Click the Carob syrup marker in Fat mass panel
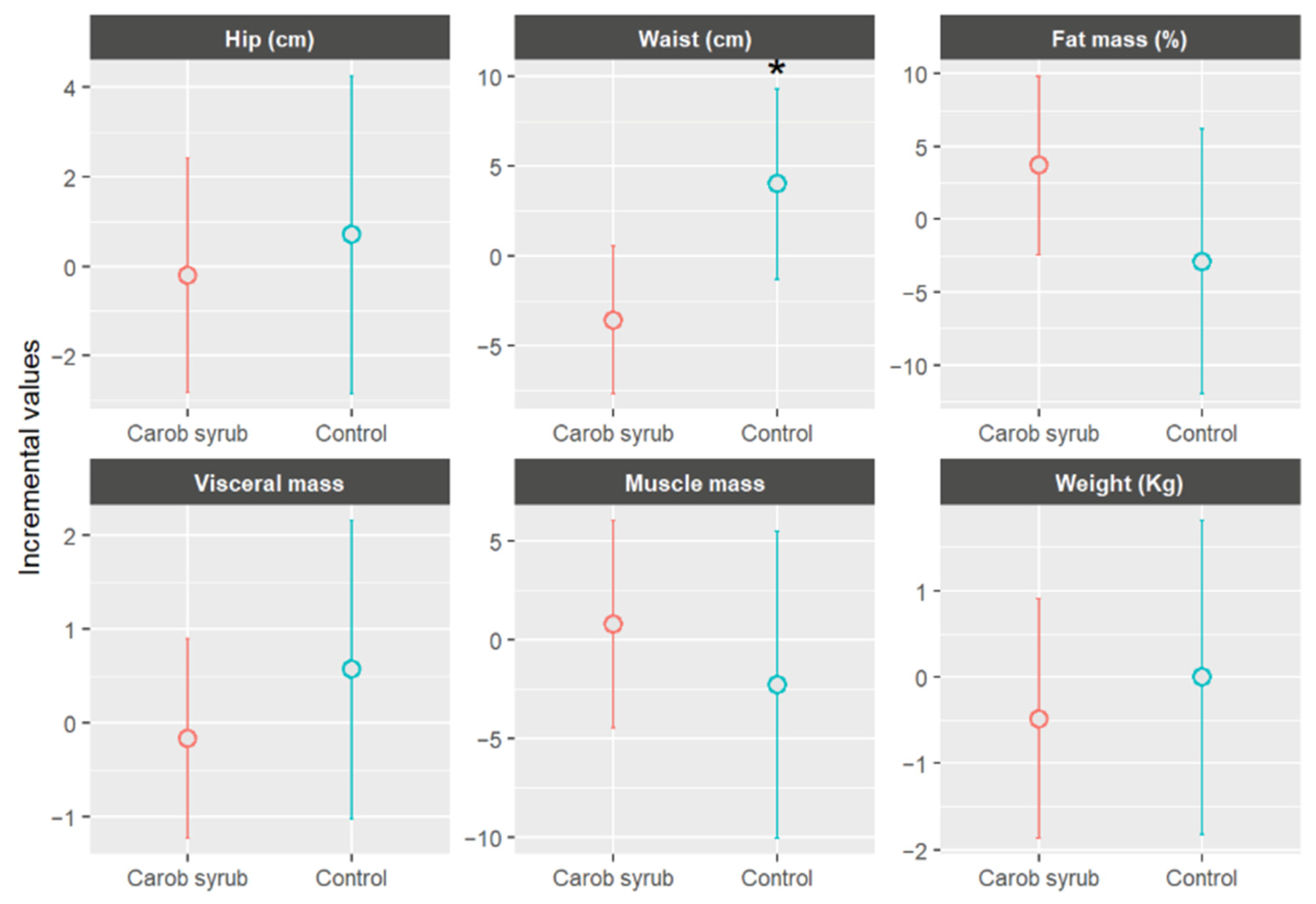Viewport: 1316px width, 904px height. [1038, 165]
